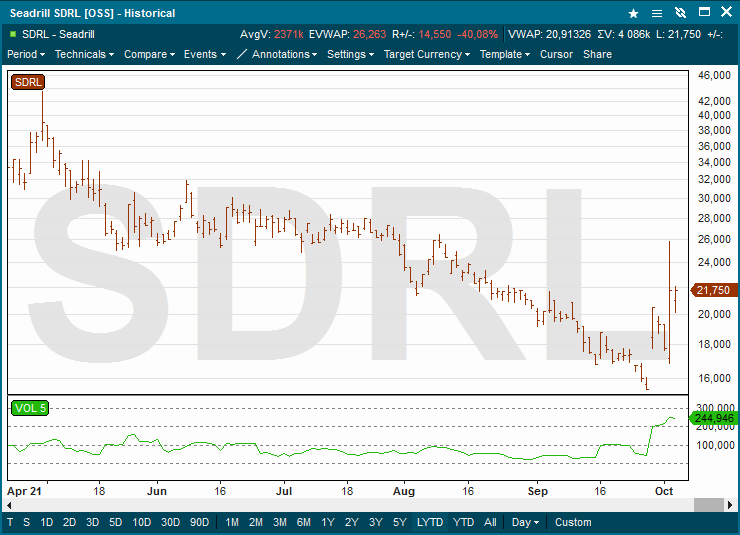The image size is (740, 535).
Task: Switch range to 3M
Action: (280, 522)
